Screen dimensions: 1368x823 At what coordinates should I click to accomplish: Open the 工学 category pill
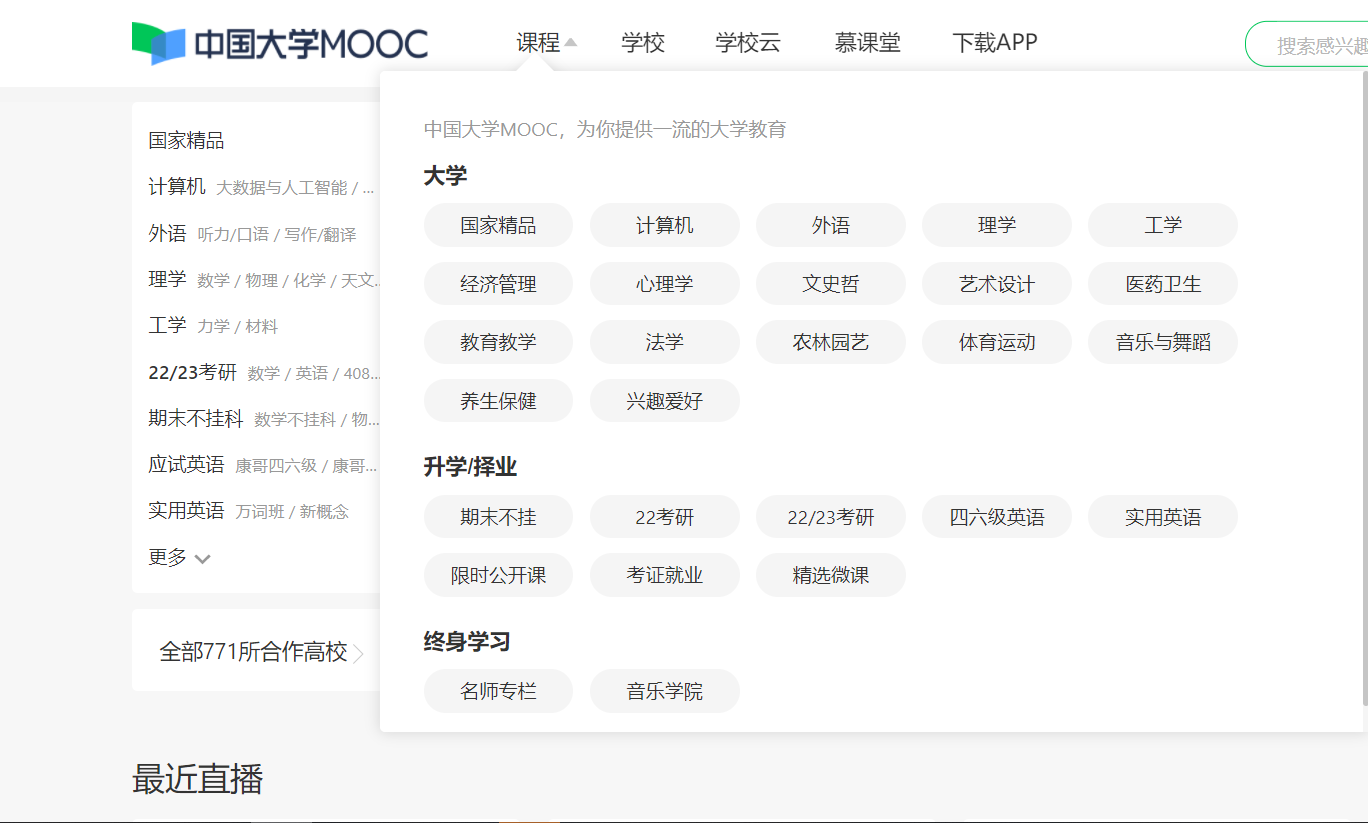coord(1163,226)
